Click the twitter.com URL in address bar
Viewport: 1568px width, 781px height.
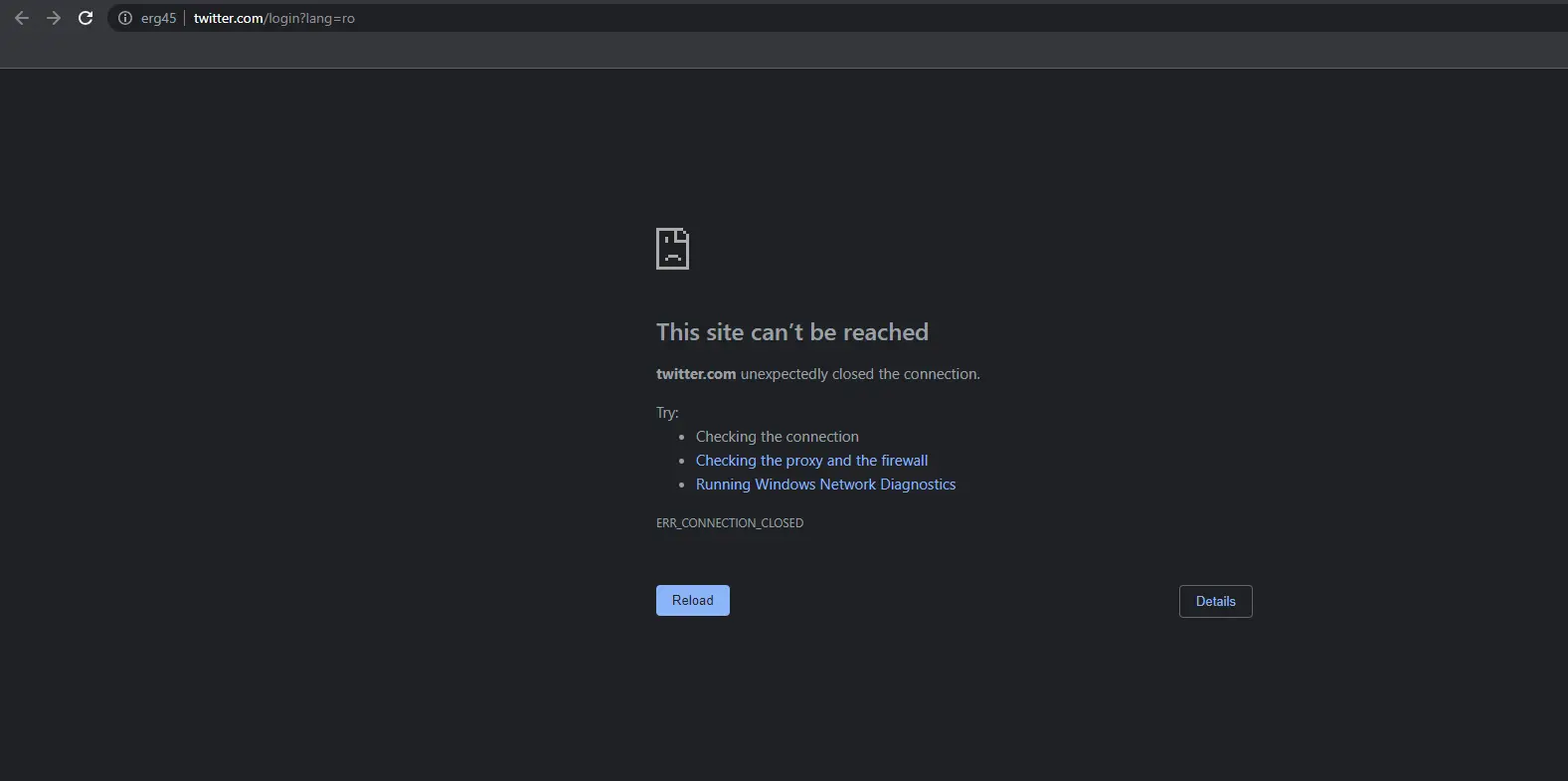(273, 18)
